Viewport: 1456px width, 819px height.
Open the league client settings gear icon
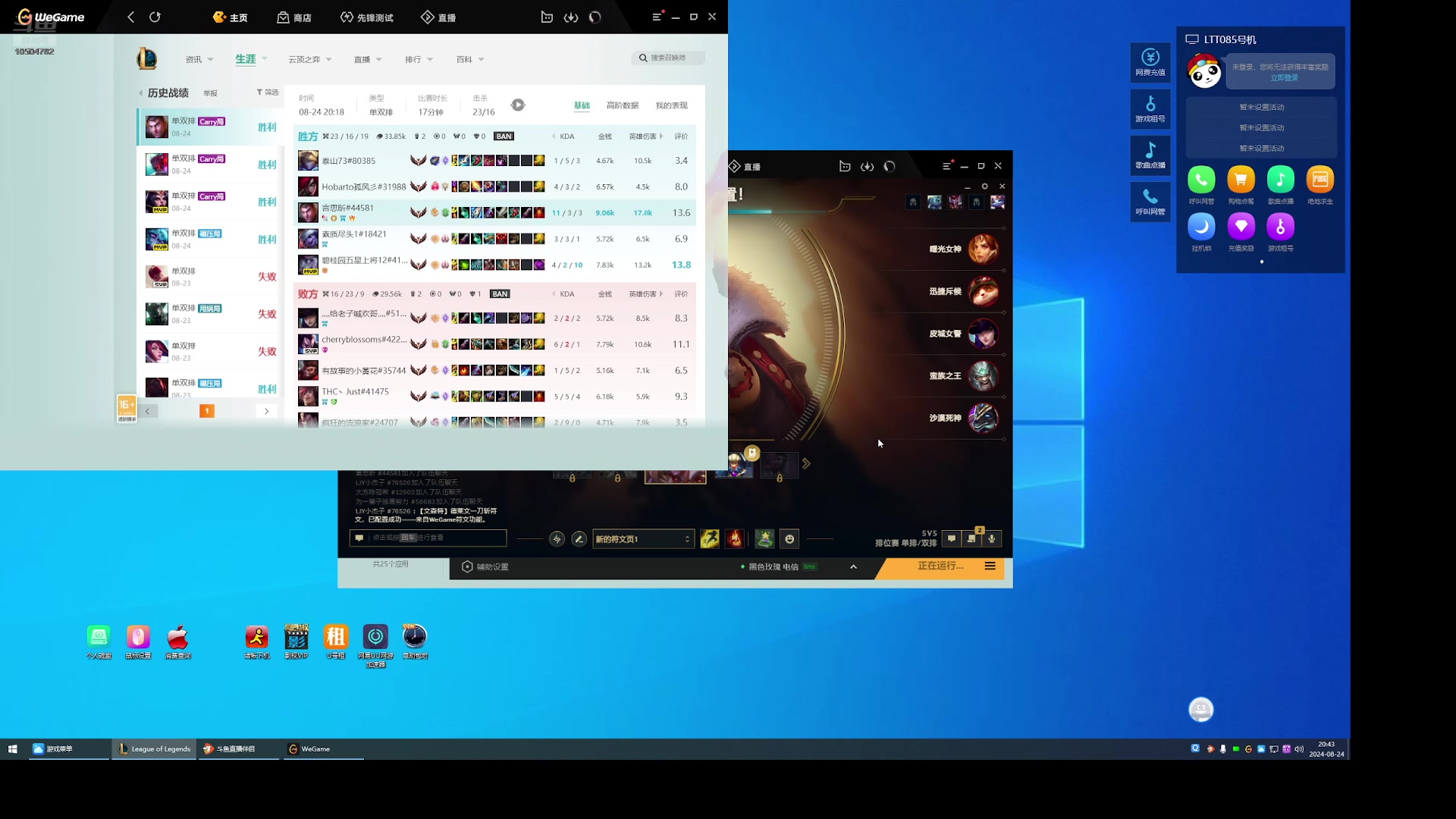pos(984,186)
